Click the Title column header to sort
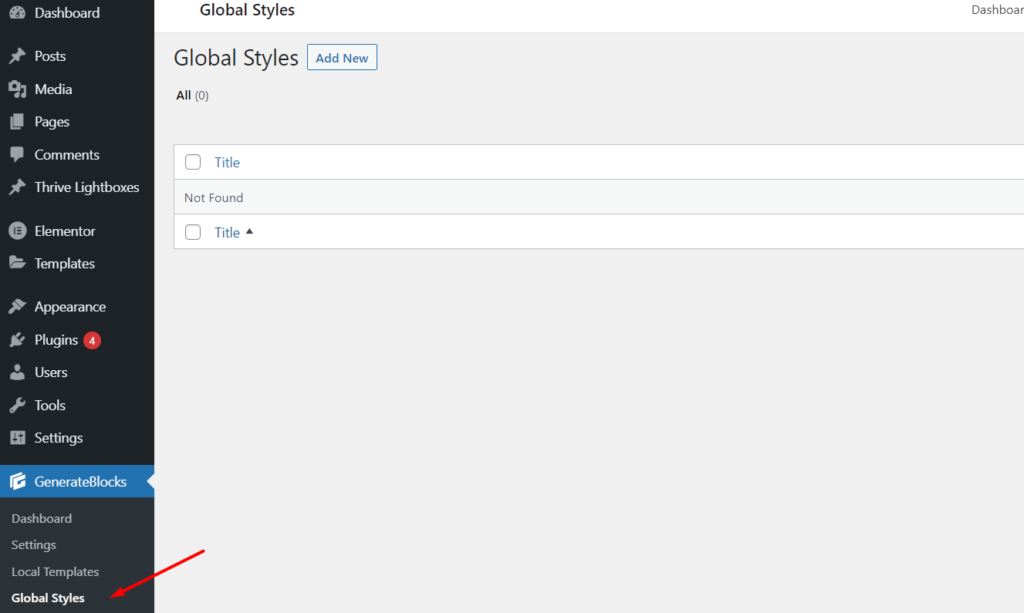The width and height of the screenshot is (1024, 613). coord(227,162)
